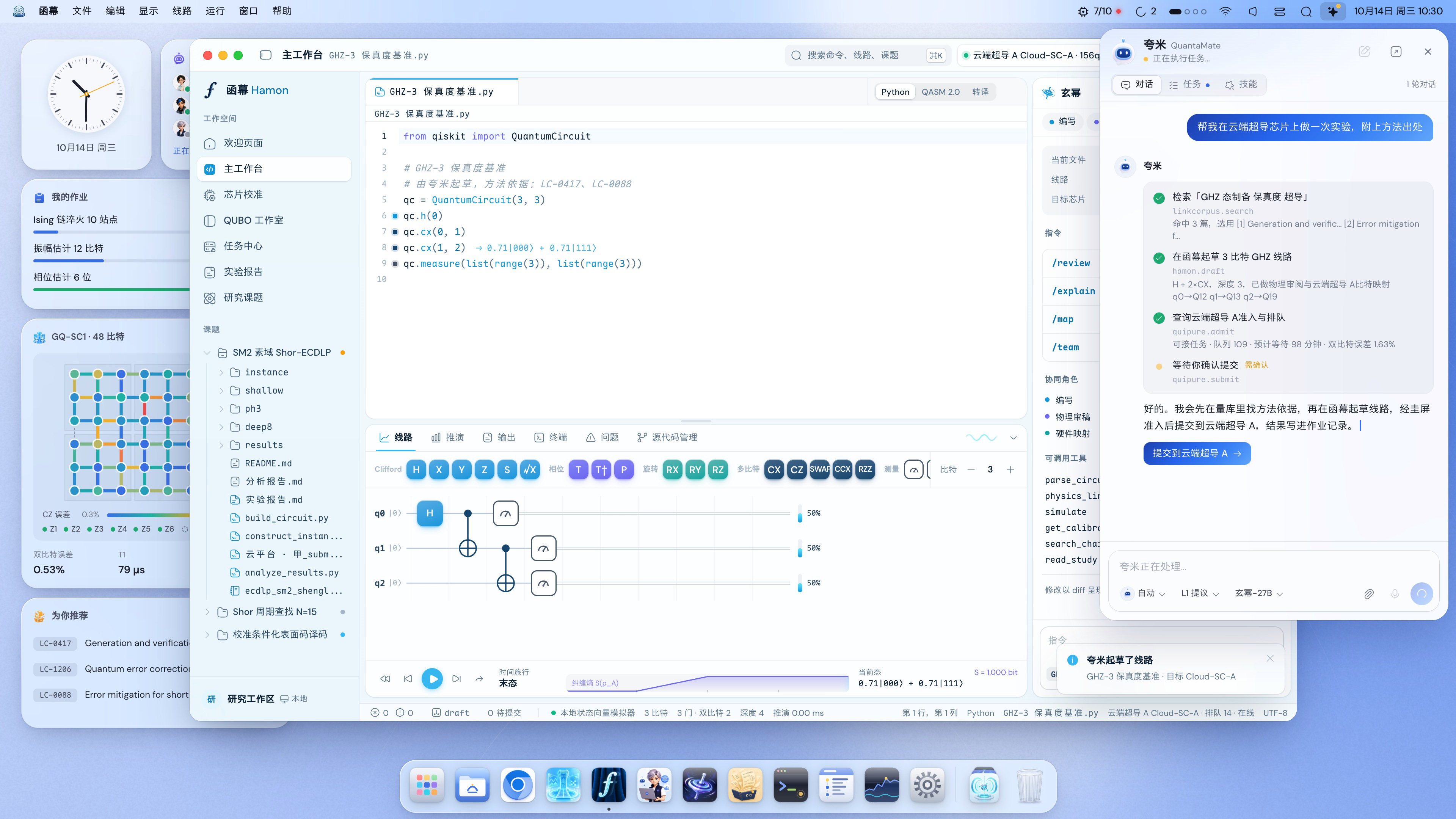Toggle breakpoint dot on line 6
This screenshot has width=1456, height=819.
click(x=395, y=216)
